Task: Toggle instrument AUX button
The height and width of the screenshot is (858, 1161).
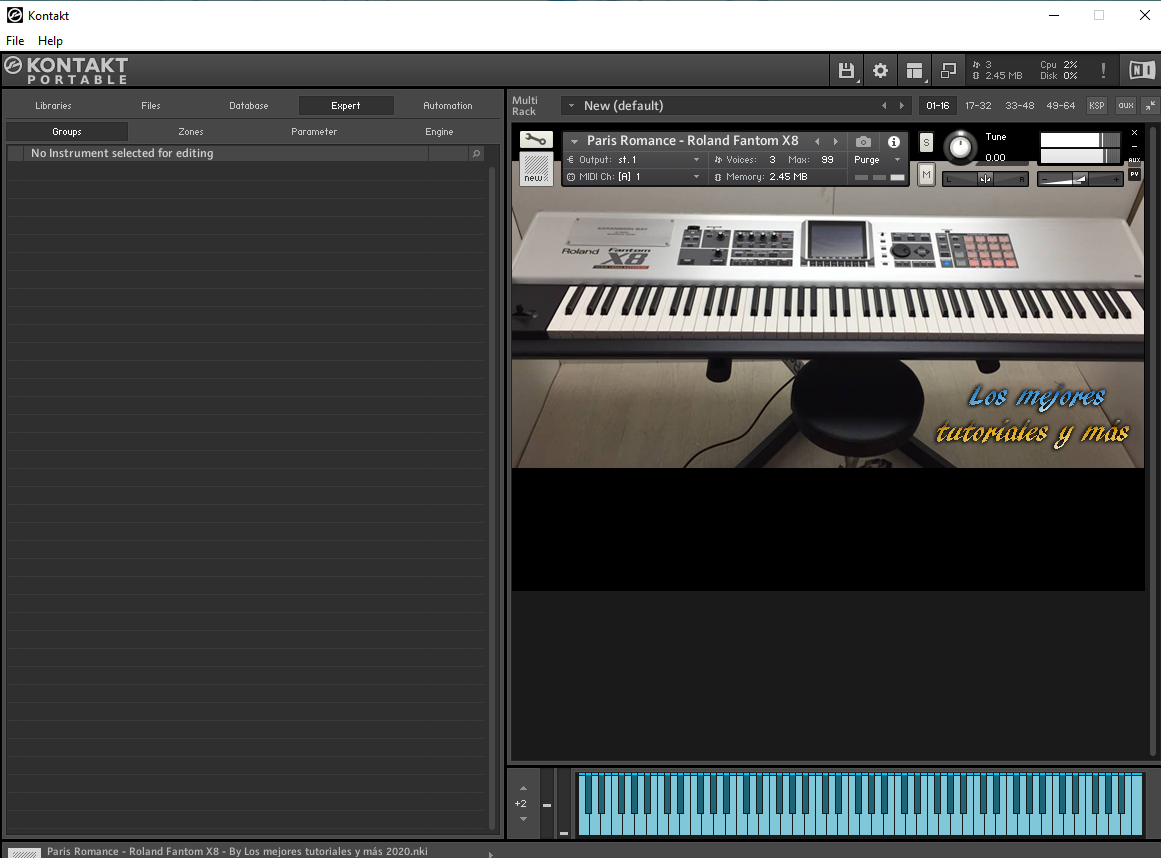Action: click(1134, 160)
